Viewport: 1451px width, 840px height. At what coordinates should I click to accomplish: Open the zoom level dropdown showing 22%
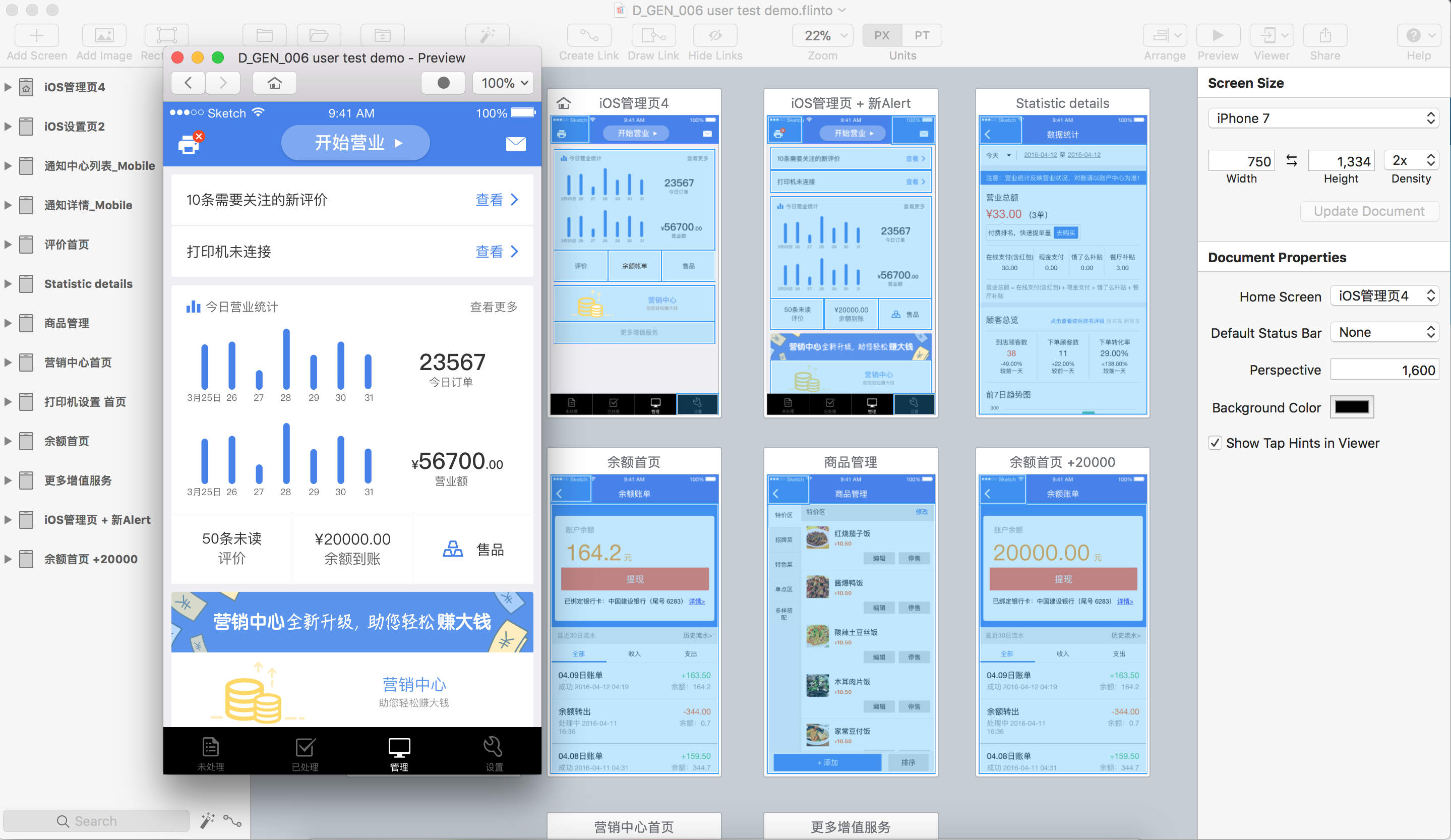(x=823, y=35)
